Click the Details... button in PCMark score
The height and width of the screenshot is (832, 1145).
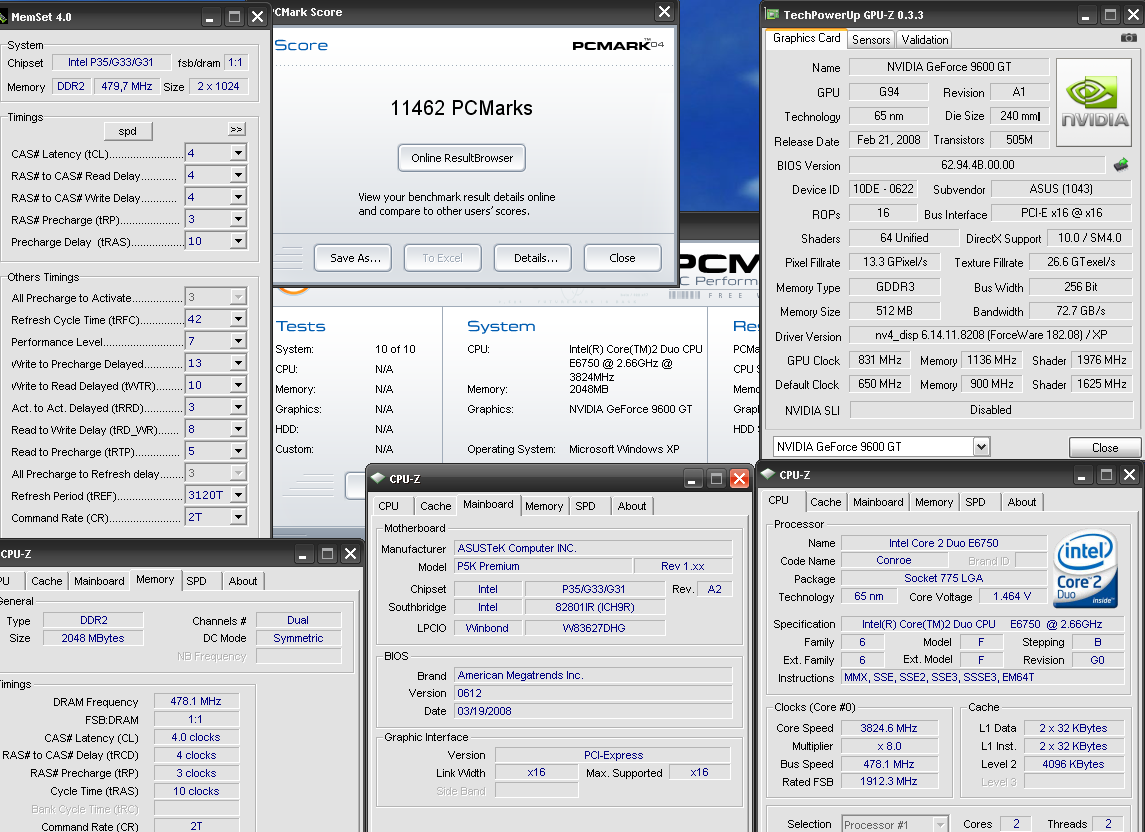[x=532, y=258]
